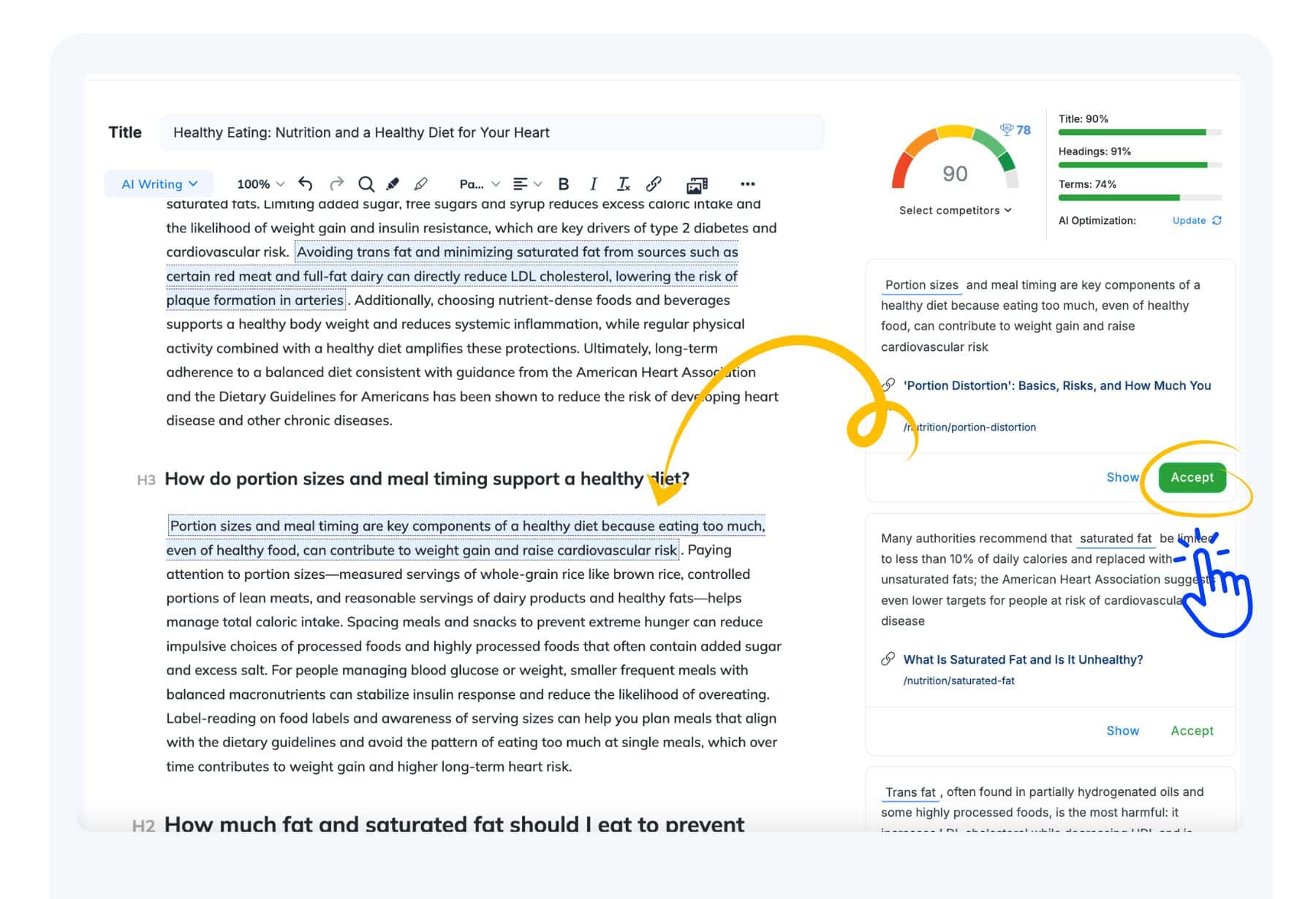Open the search (magnifier) tool
This screenshot has width=1316, height=899.
click(x=366, y=183)
